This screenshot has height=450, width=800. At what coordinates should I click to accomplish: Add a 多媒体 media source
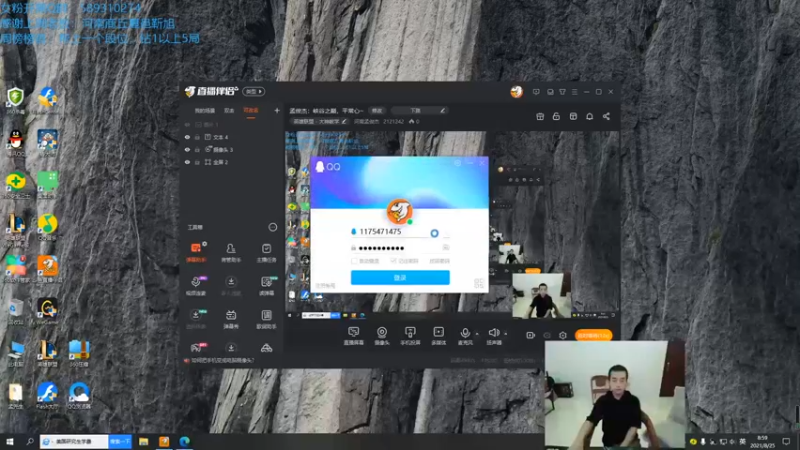pyautogui.click(x=438, y=336)
